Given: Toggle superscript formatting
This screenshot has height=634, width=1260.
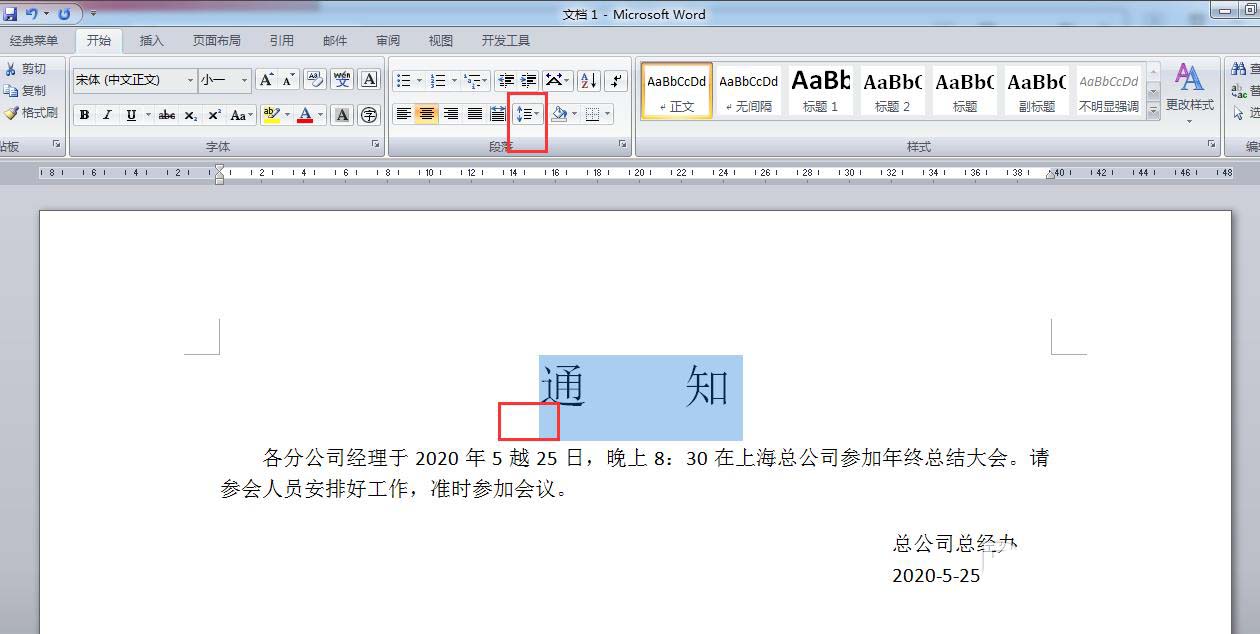Looking at the screenshot, I should 214,115.
